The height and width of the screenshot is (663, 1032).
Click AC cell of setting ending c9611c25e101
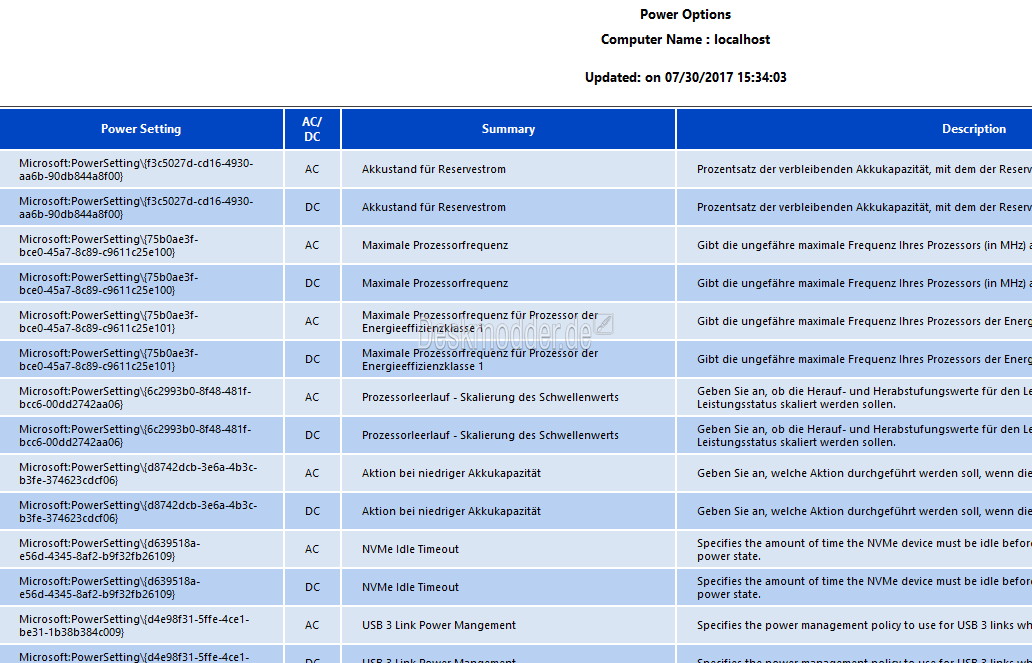[312, 321]
